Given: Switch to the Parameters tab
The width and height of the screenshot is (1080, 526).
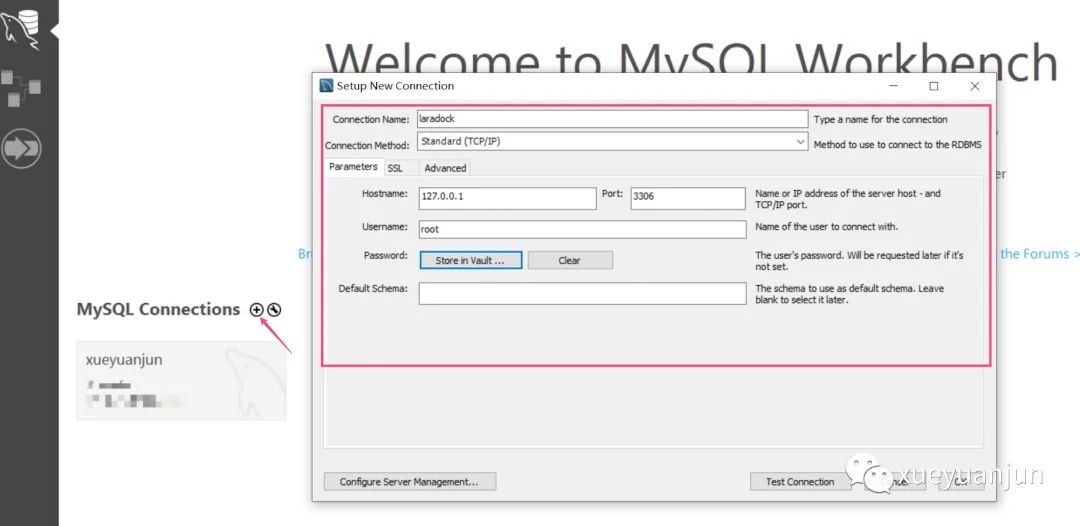Looking at the screenshot, I should pyautogui.click(x=353, y=167).
